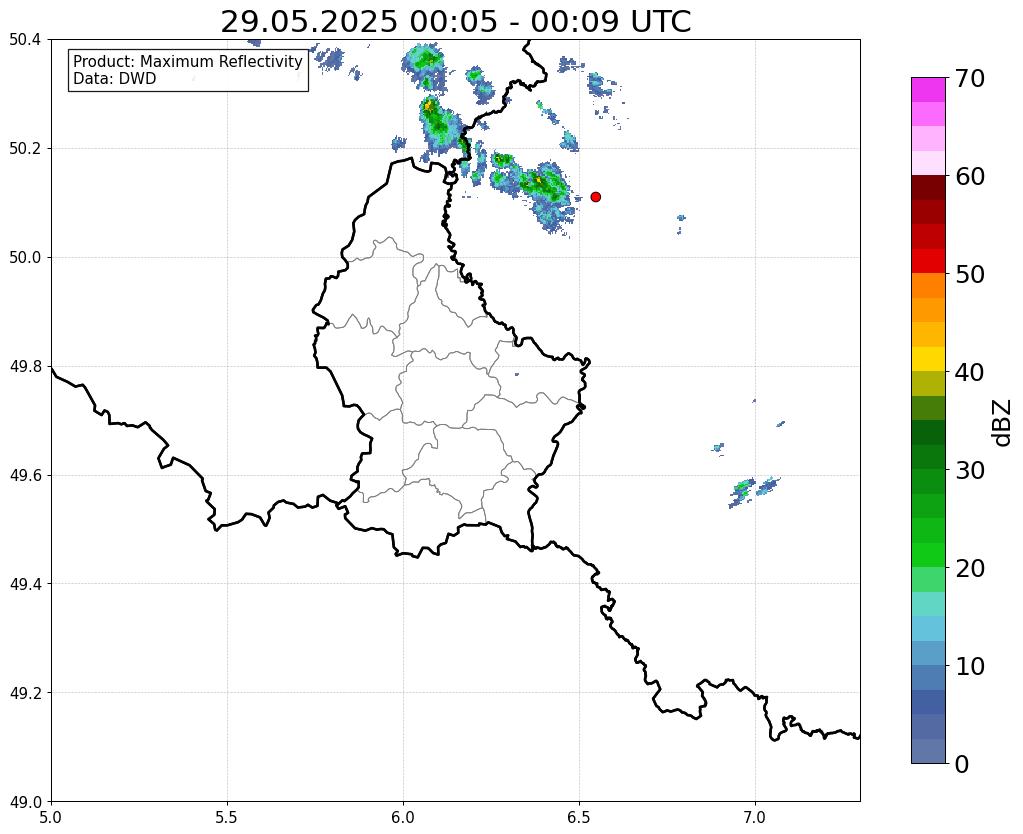Click latitude axis label 49.8
The height and width of the screenshot is (834, 1023).
pos(25,367)
